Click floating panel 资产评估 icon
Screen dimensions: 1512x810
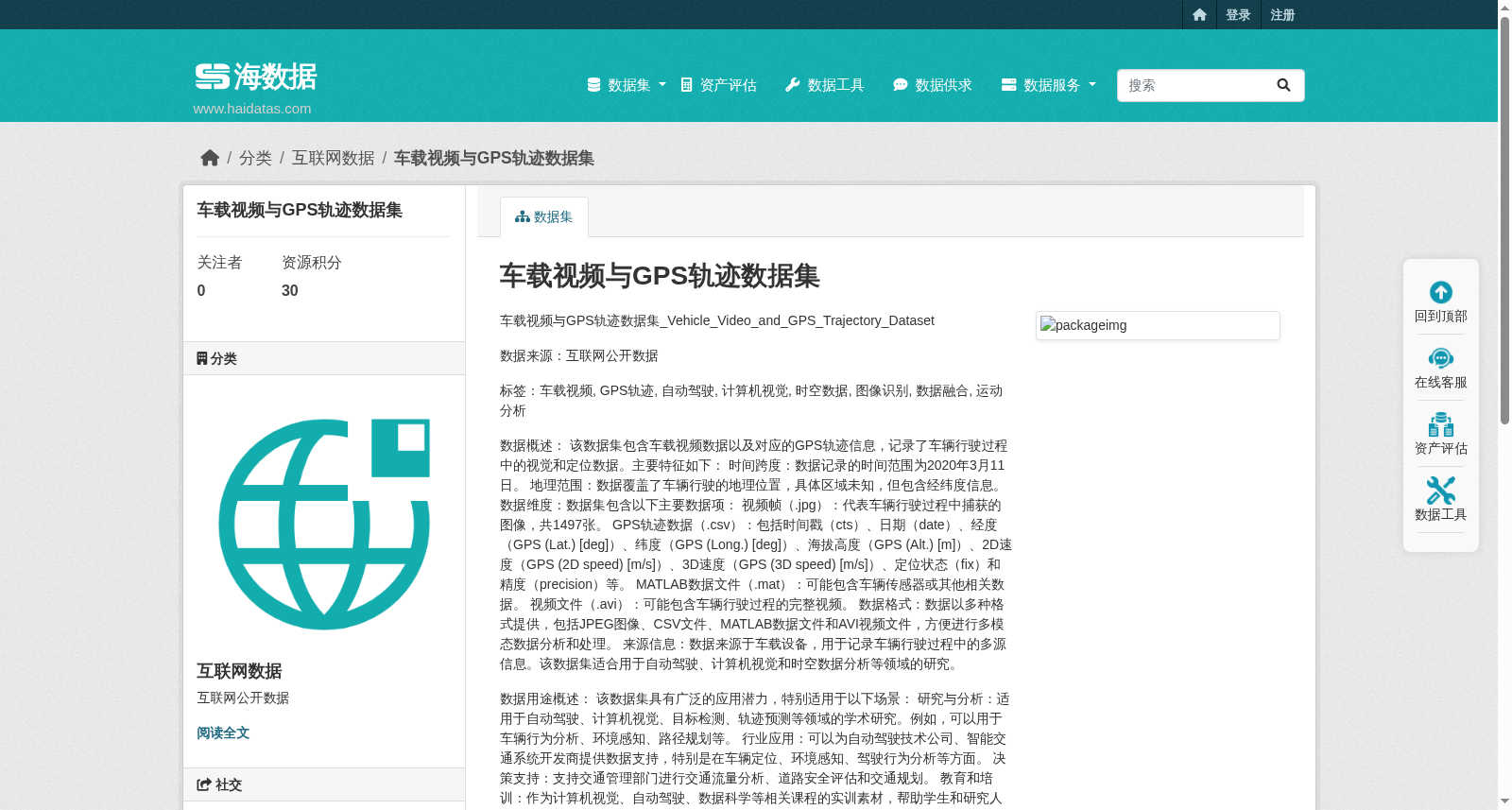click(1441, 424)
